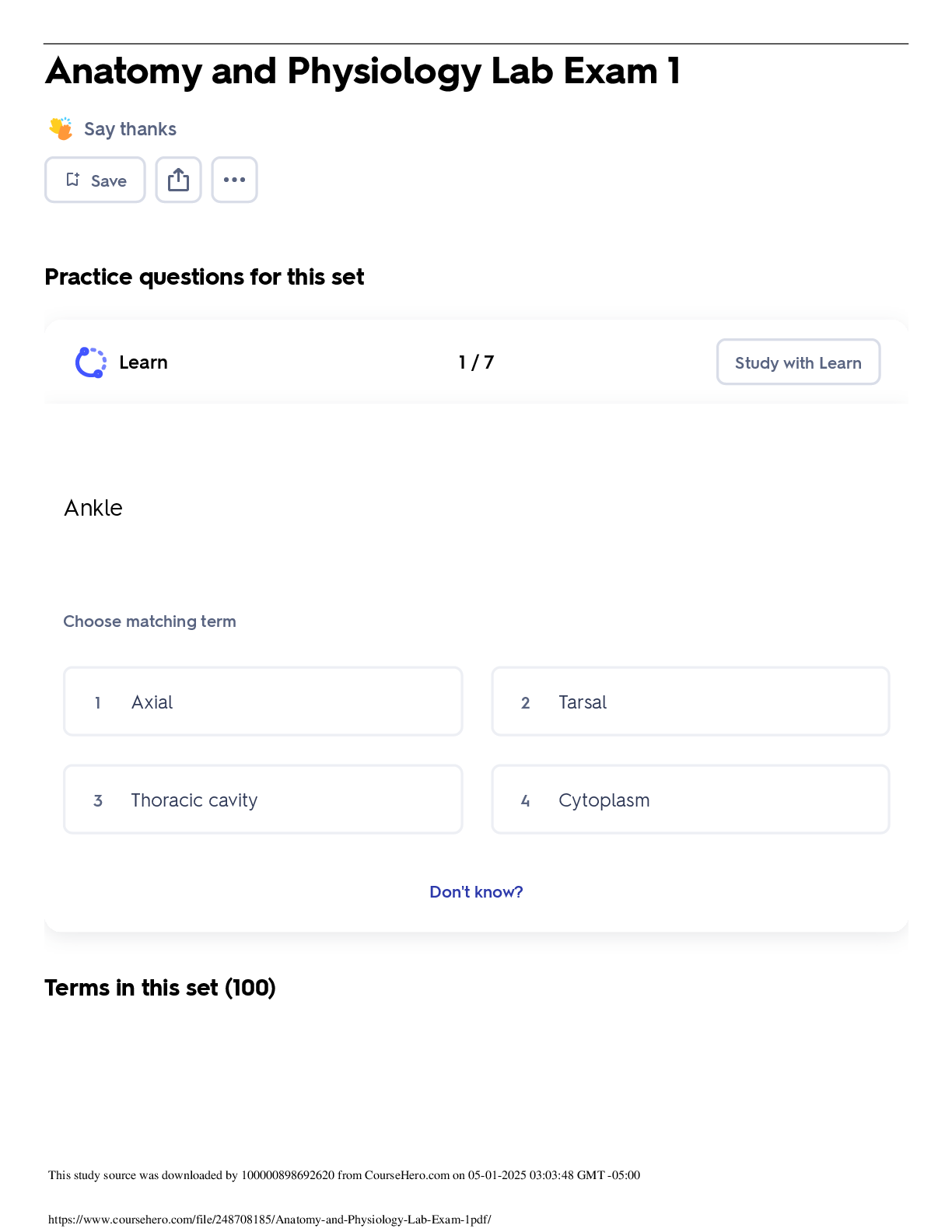Screen dimensions: 952x1232
Task: Click the Anatomy and Physiology Lab Exam title
Action: (363, 72)
